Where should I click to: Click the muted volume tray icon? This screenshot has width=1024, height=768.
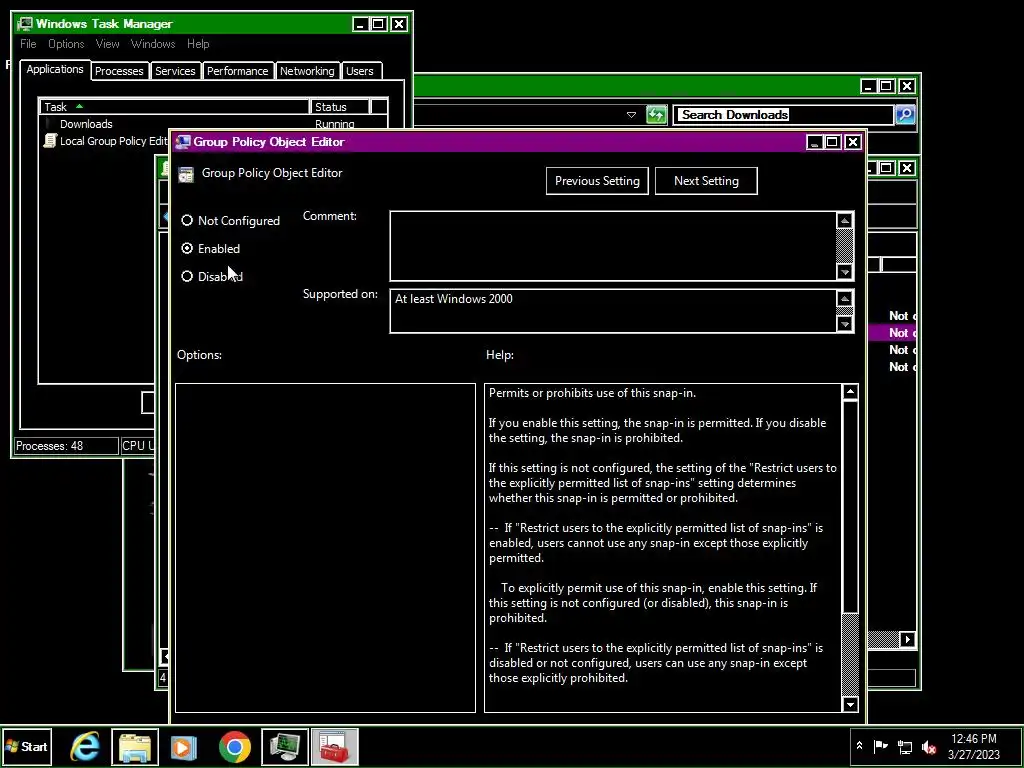click(929, 746)
